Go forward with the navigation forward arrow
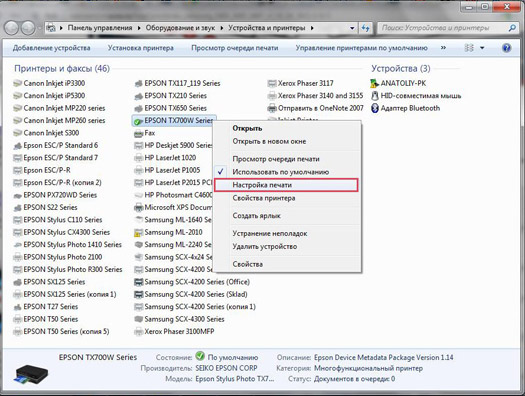This screenshot has height=396, width=525. pos(28,28)
